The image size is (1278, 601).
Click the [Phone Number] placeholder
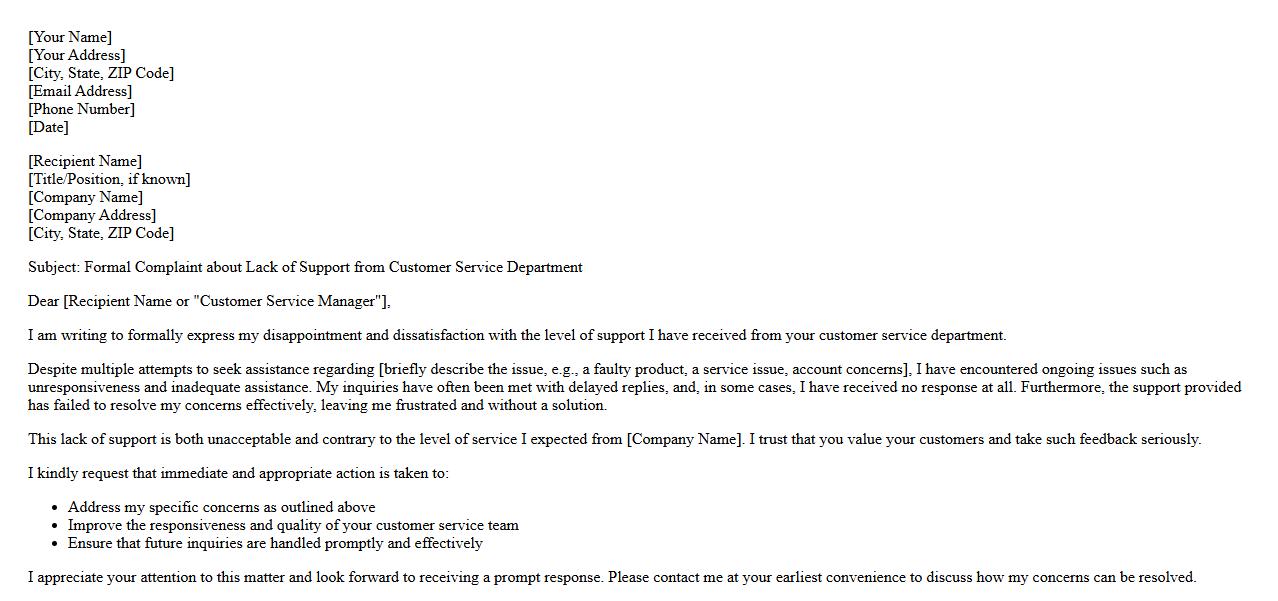(x=81, y=109)
